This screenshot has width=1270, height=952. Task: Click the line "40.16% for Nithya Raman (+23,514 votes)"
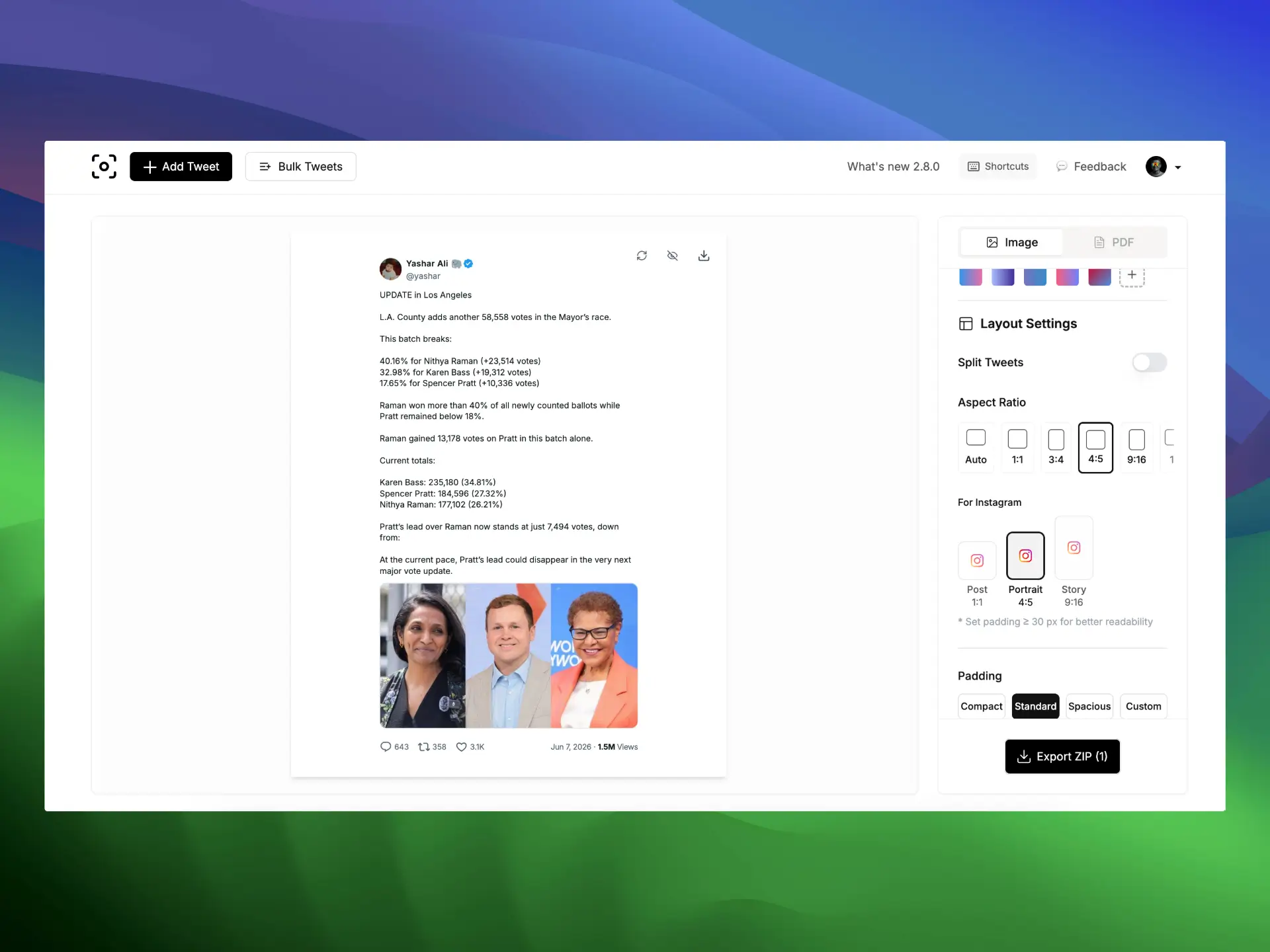coord(460,361)
